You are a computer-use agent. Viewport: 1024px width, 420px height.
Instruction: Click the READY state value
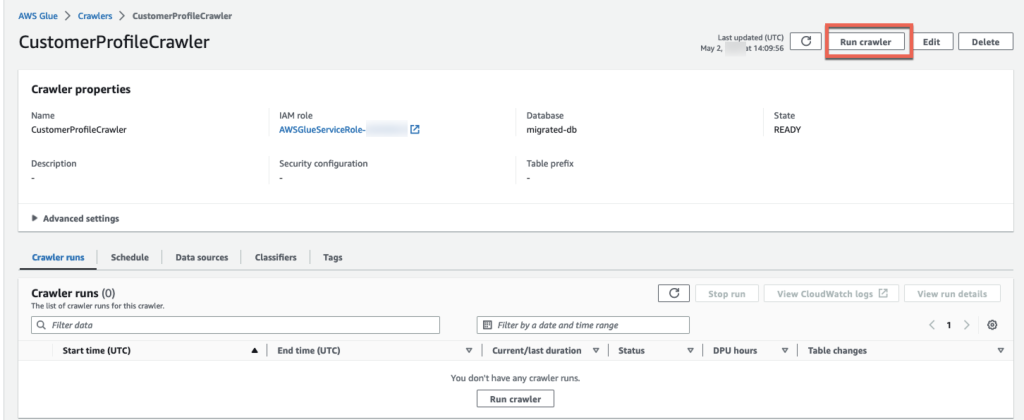(x=787, y=129)
